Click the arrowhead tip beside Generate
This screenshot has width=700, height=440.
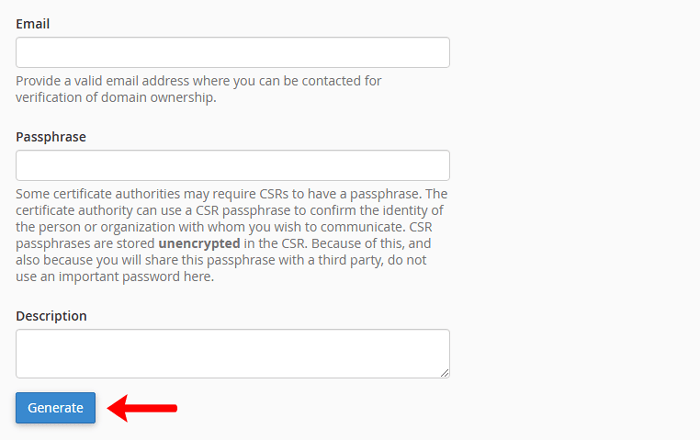[x=112, y=408]
